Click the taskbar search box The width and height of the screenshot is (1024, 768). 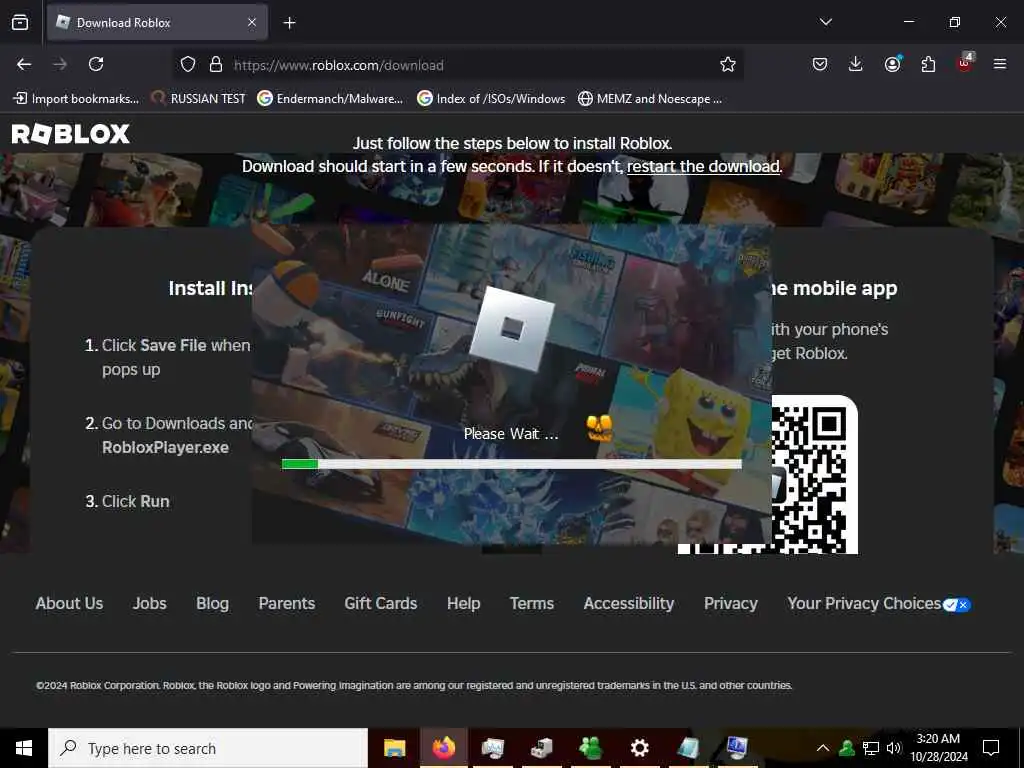[x=208, y=748]
